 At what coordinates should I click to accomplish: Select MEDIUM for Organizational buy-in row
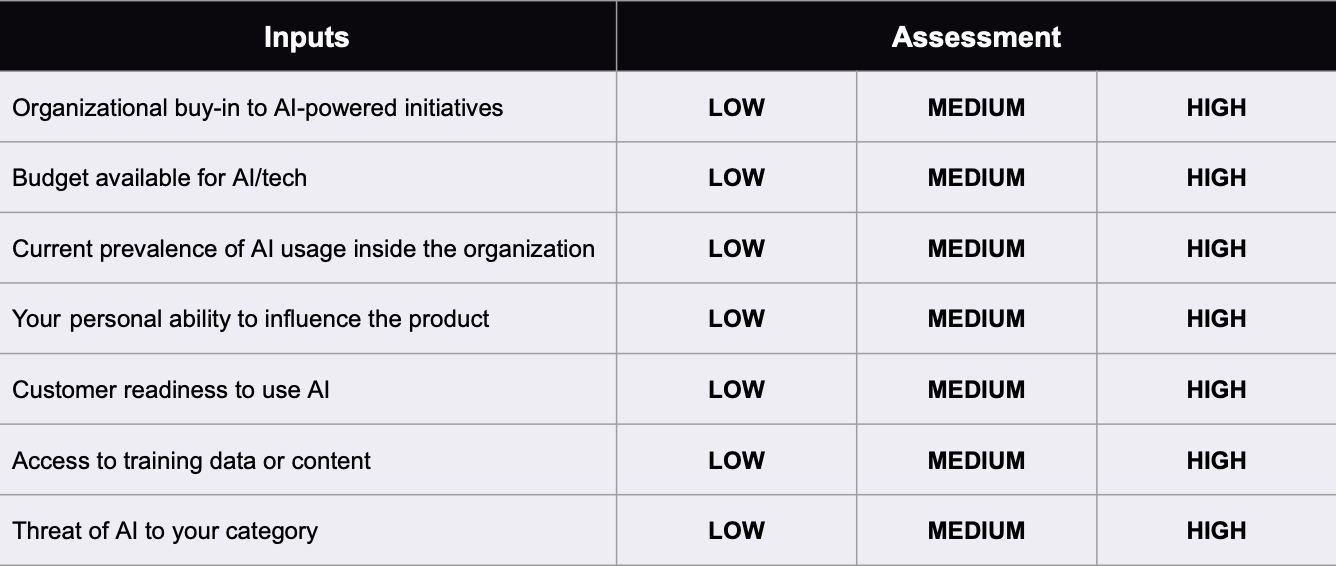(x=976, y=107)
